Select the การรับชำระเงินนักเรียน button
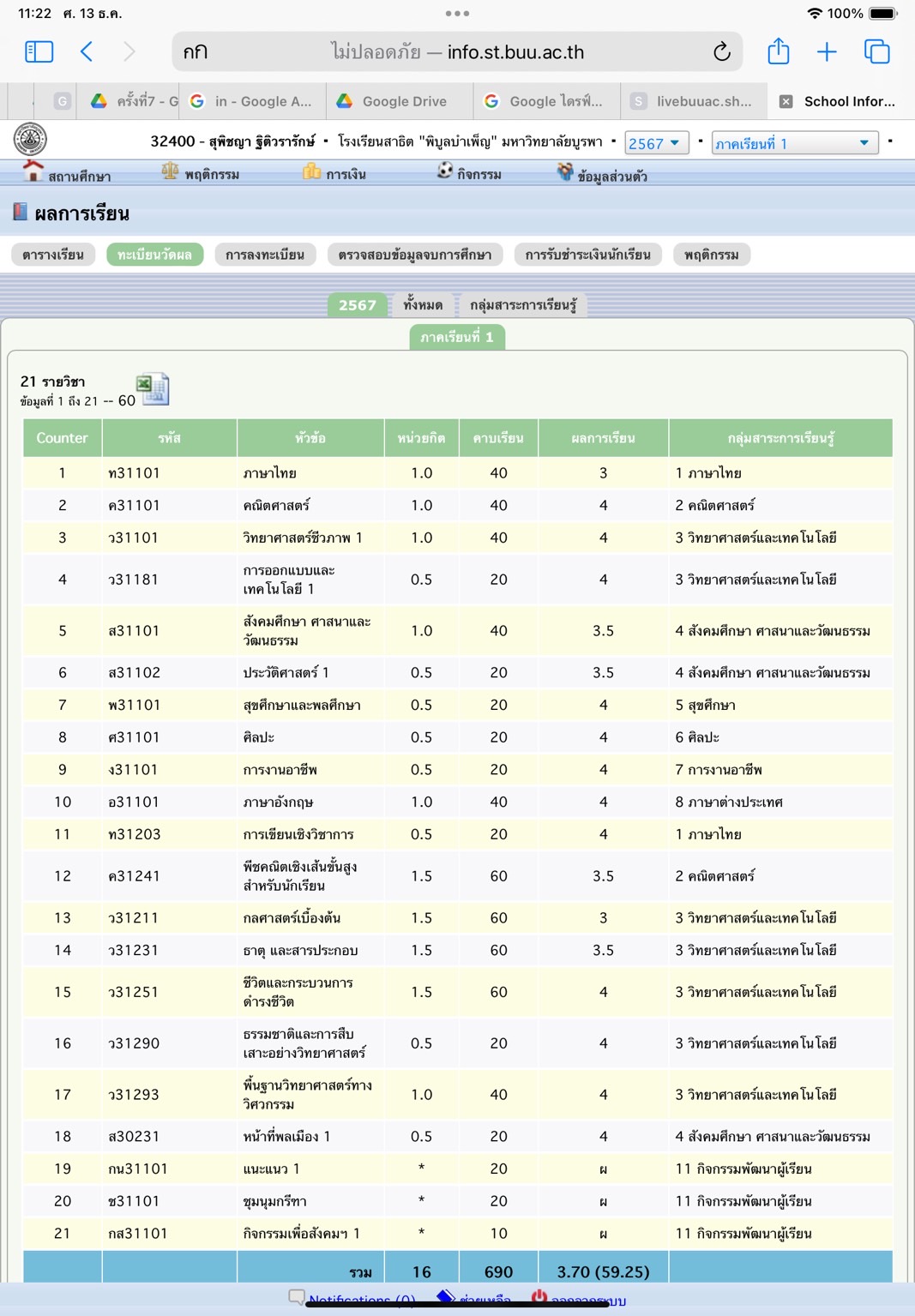Image resolution: width=915 pixels, height=1316 pixels. click(588, 255)
